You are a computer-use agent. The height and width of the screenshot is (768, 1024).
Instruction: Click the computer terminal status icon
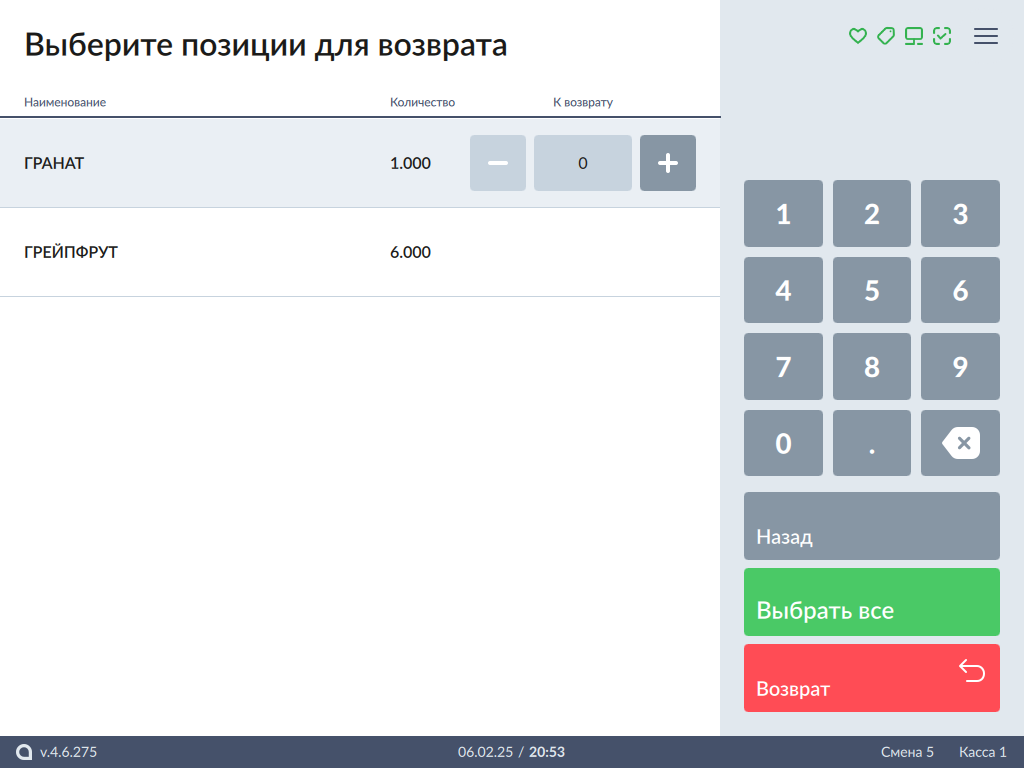[x=913, y=37]
